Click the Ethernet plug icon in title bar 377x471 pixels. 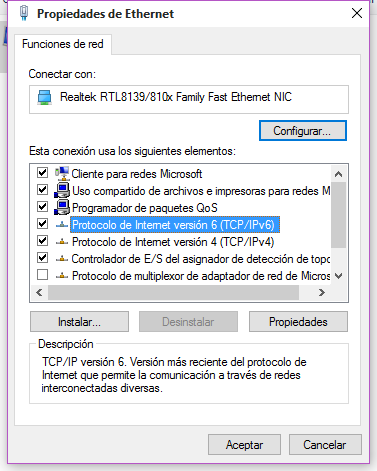click(x=24, y=13)
